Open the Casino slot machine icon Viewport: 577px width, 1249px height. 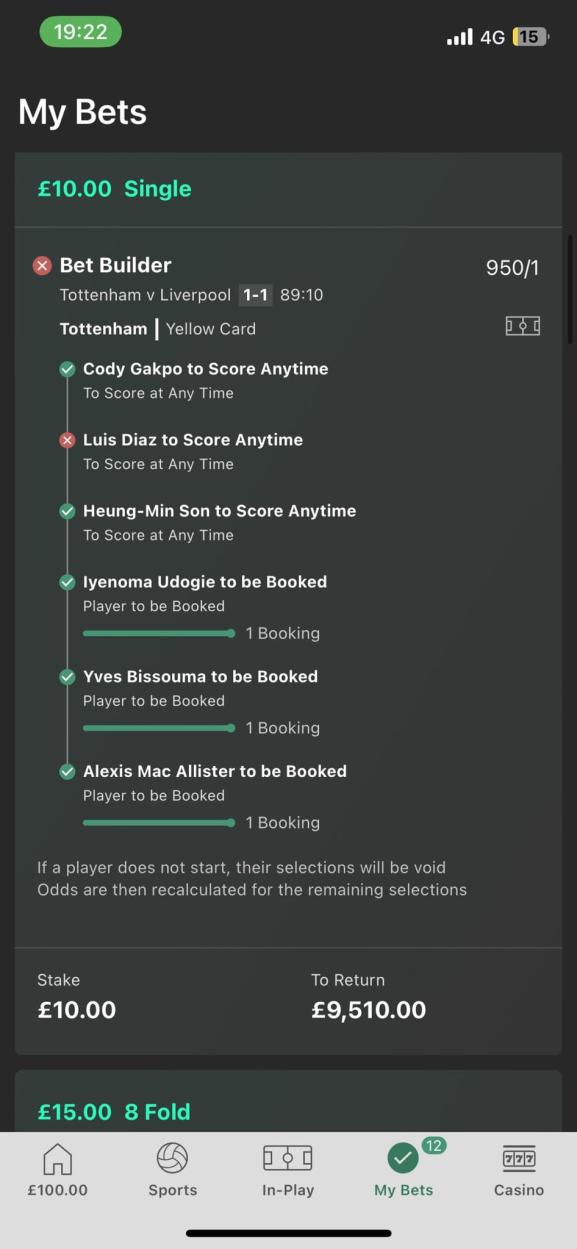(x=519, y=1159)
